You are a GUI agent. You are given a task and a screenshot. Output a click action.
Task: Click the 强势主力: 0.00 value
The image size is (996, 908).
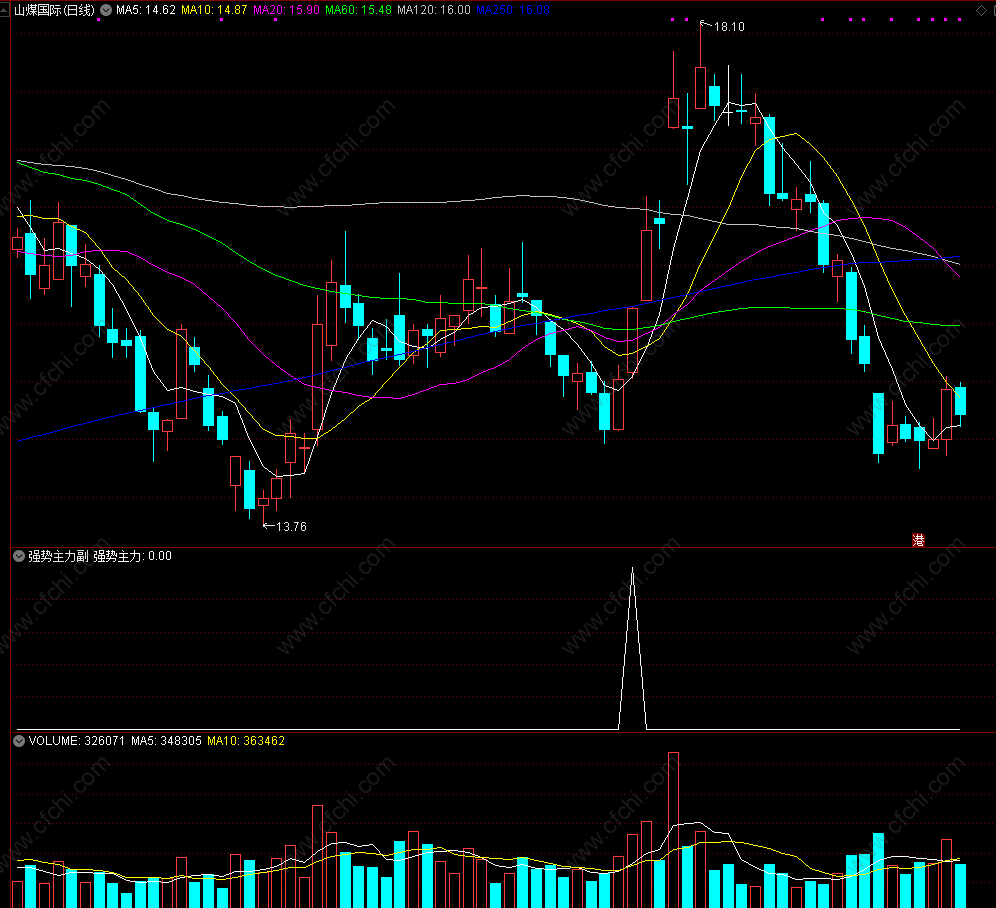point(132,557)
